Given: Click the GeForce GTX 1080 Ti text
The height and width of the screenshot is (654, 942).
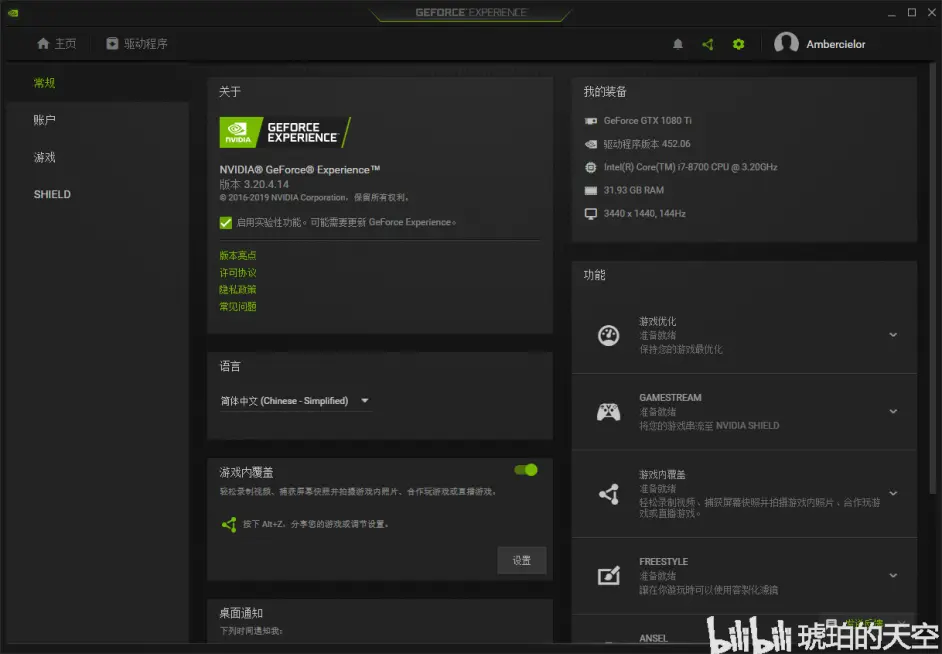Looking at the screenshot, I should pyautogui.click(x=648, y=121).
